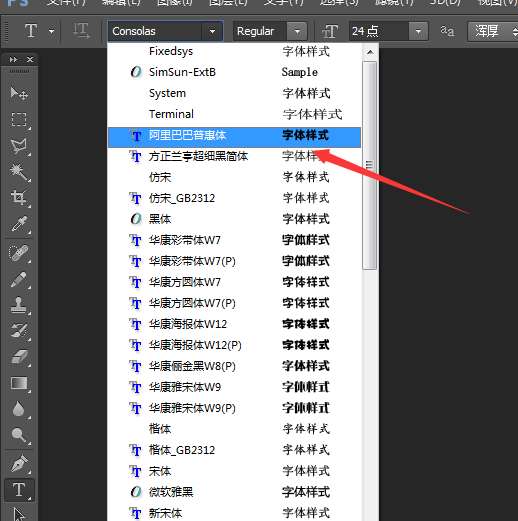Click the font size input field

coord(379,31)
